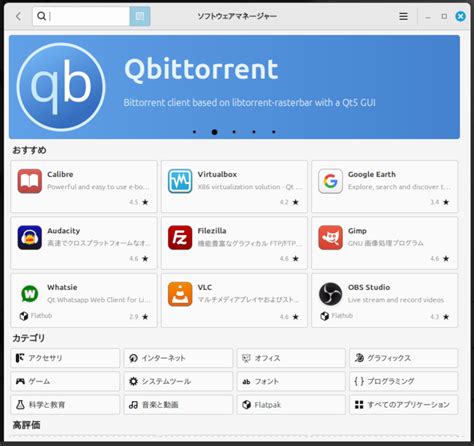
Task: Click the Qbittorrent banner description text
Action: pyautogui.click(x=249, y=103)
